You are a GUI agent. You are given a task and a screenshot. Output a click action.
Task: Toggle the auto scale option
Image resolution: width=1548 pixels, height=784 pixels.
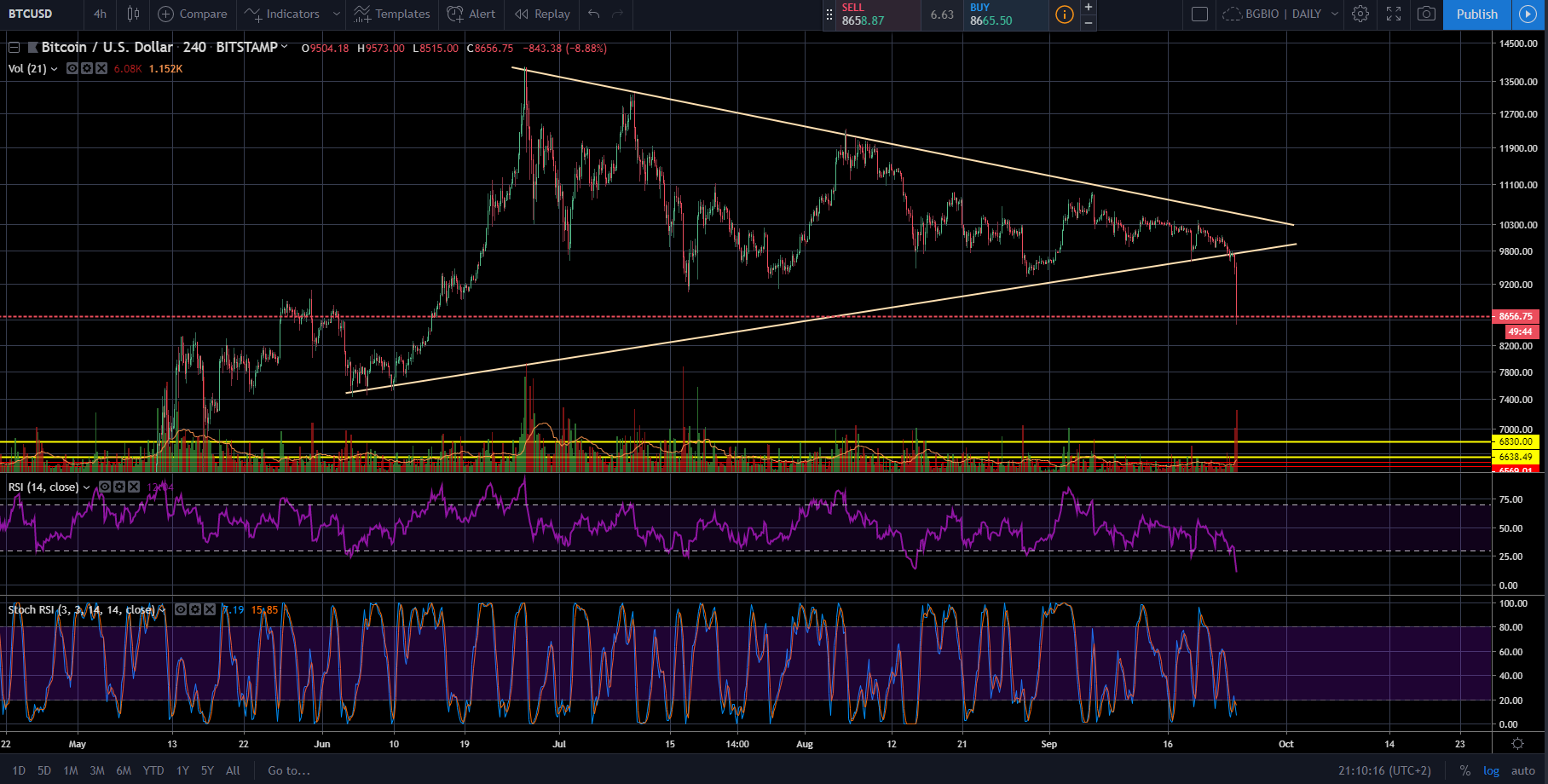click(1522, 770)
